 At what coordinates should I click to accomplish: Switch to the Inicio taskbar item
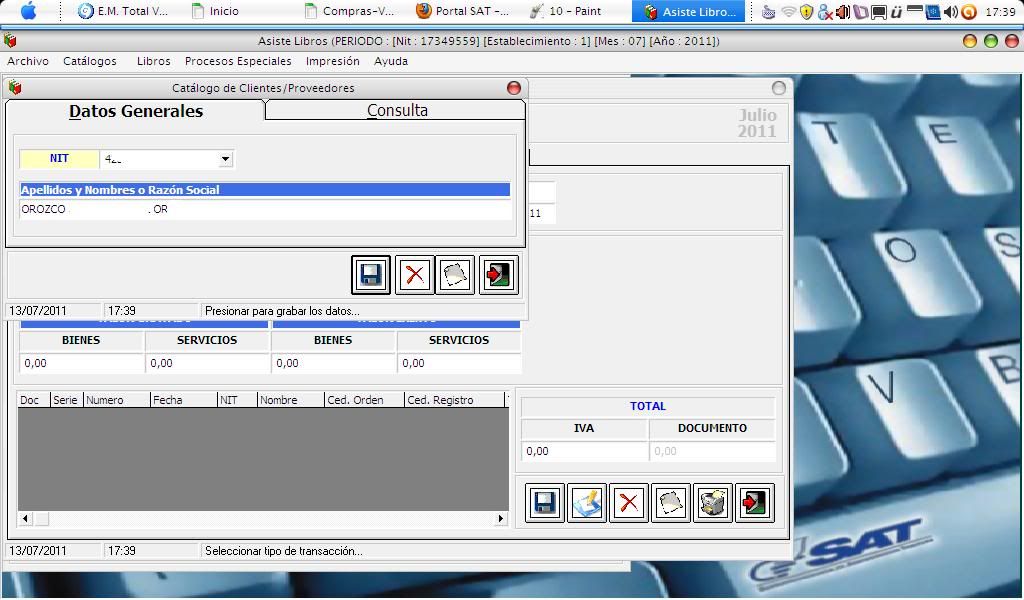tap(216, 11)
